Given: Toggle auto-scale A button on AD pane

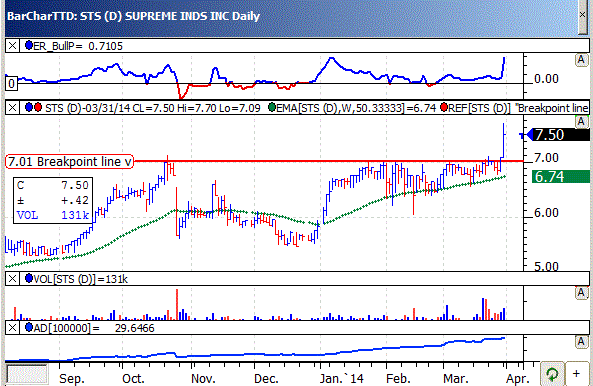Looking at the screenshot, I should (581, 342).
